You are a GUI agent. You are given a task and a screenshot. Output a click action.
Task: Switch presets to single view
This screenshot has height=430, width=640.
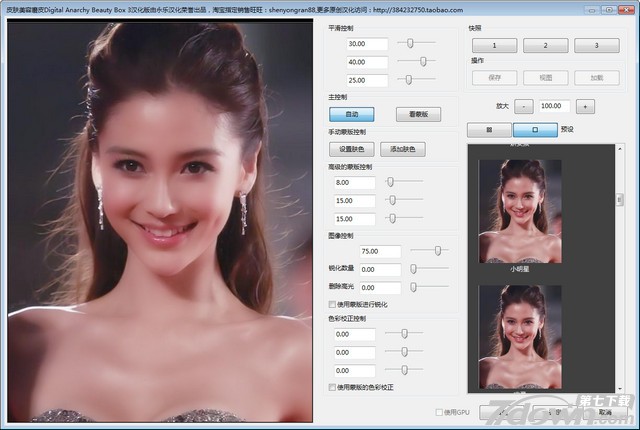(x=535, y=130)
